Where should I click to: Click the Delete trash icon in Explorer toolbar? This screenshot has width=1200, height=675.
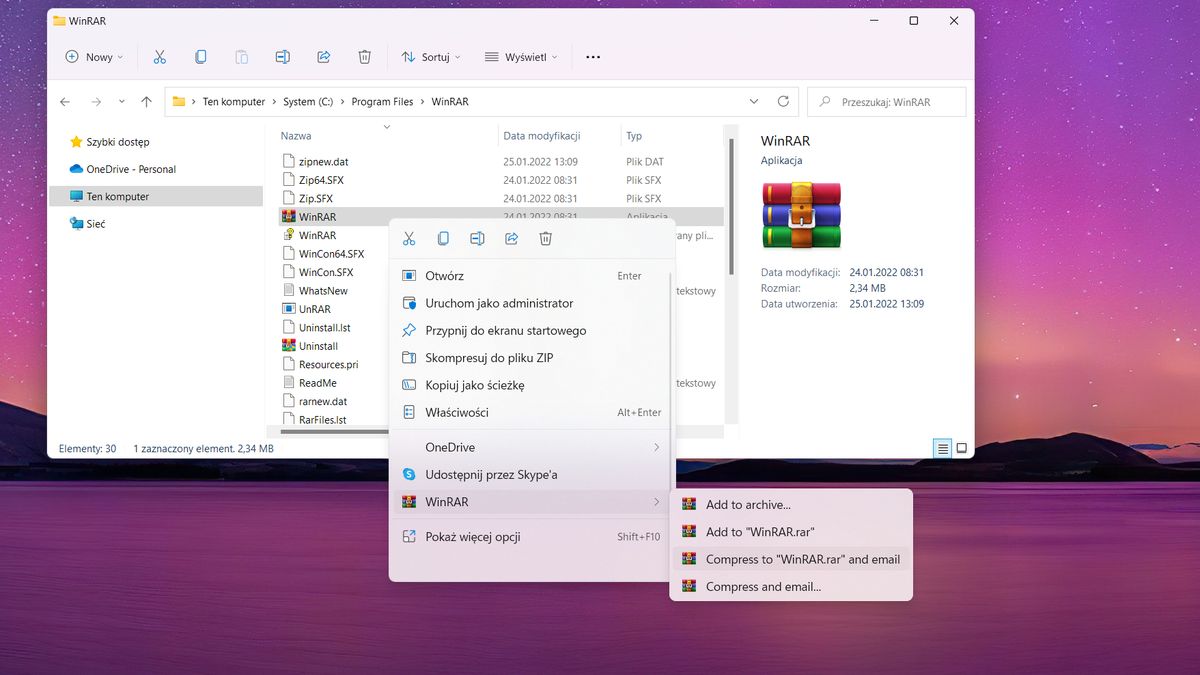pos(364,57)
